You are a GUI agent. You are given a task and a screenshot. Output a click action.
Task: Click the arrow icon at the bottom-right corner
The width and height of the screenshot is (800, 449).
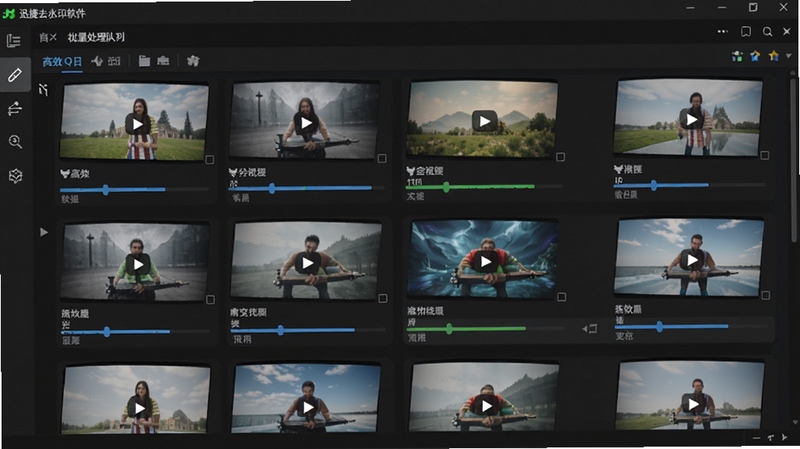tap(785, 438)
